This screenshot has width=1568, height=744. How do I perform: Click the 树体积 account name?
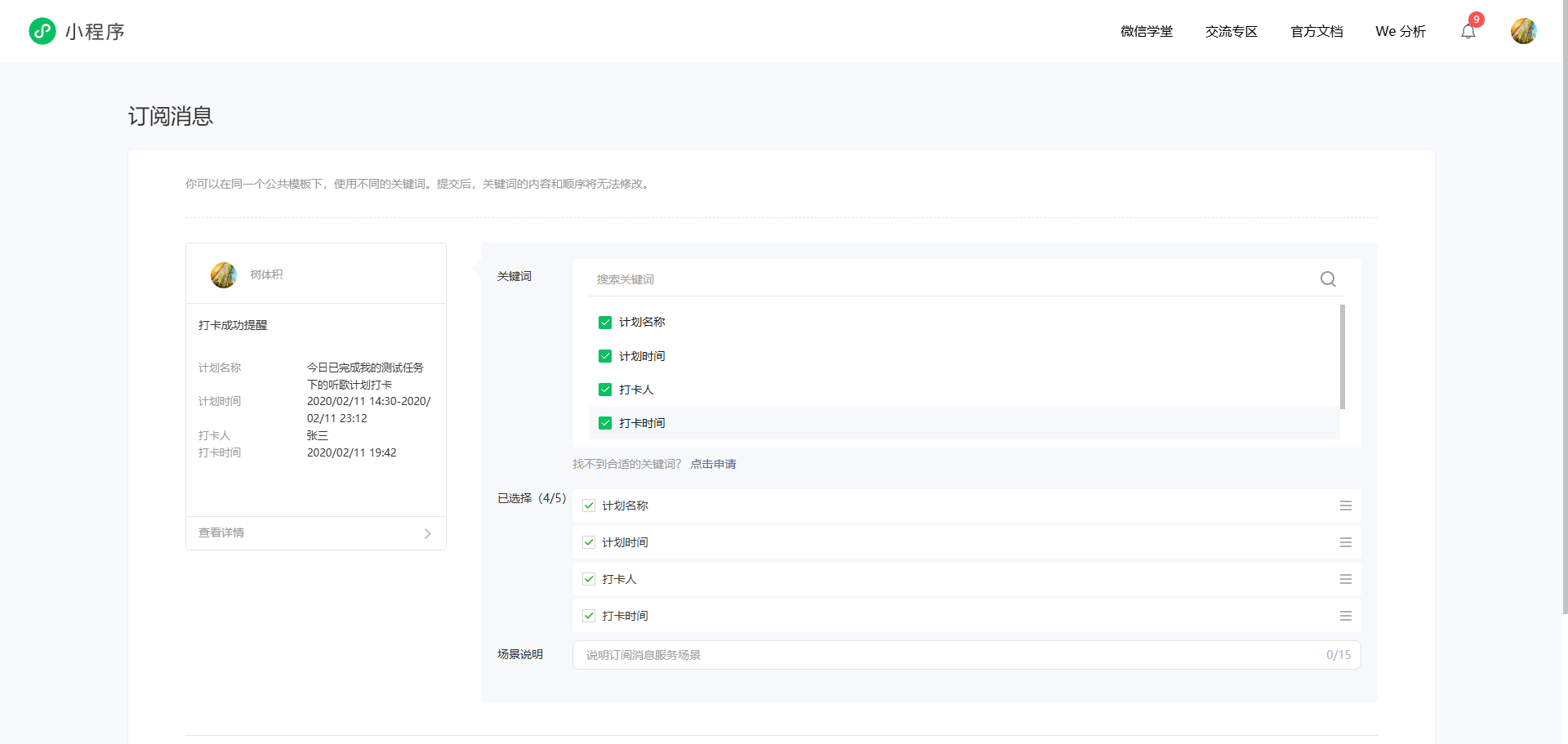click(x=266, y=274)
